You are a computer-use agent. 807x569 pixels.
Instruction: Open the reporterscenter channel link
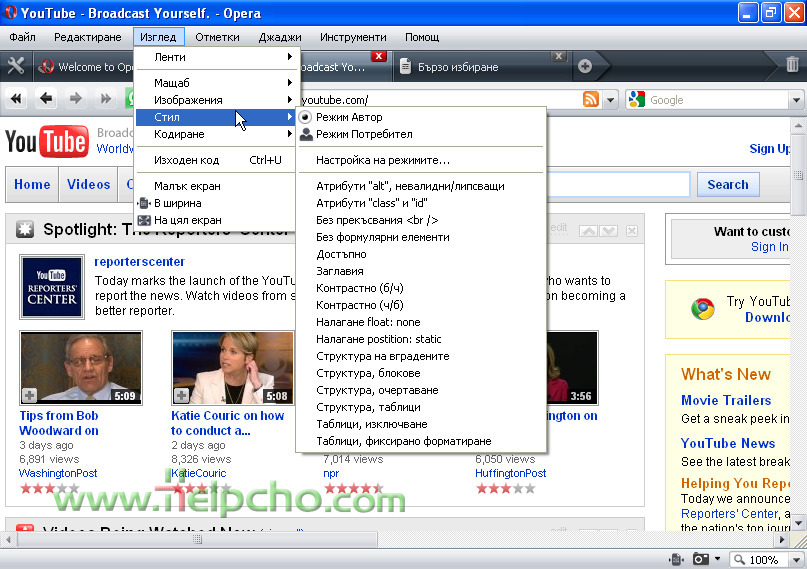[139, 262]
